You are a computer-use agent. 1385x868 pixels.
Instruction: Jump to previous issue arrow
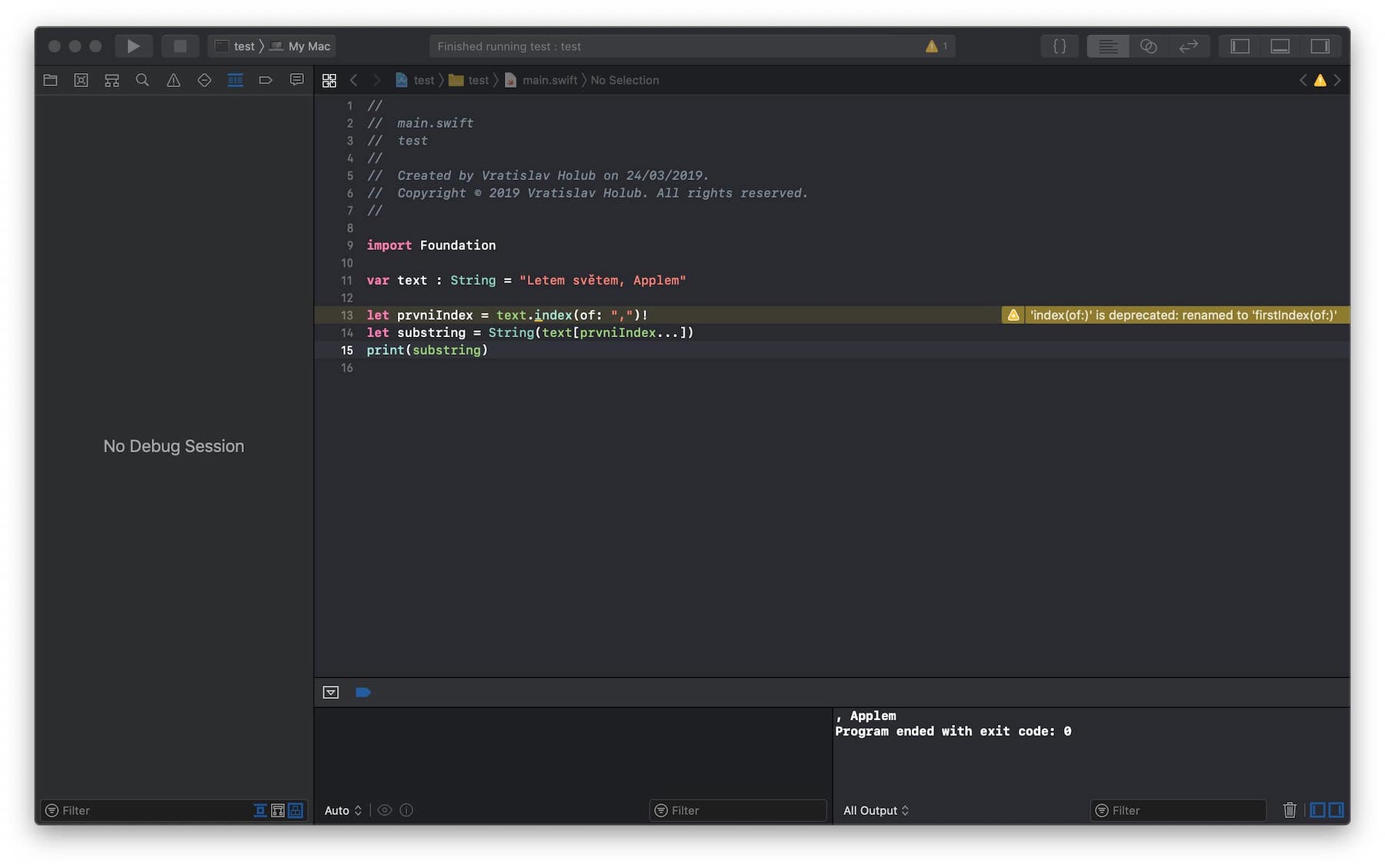click(1303, 80)
